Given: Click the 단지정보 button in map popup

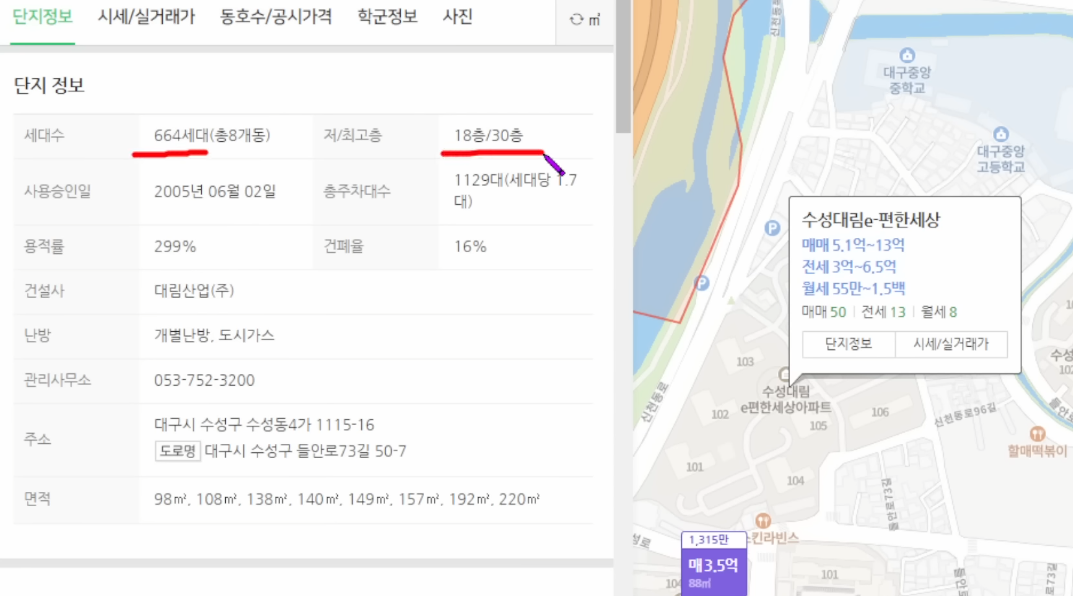Looking at the screenshot, I should pos(849,344).
